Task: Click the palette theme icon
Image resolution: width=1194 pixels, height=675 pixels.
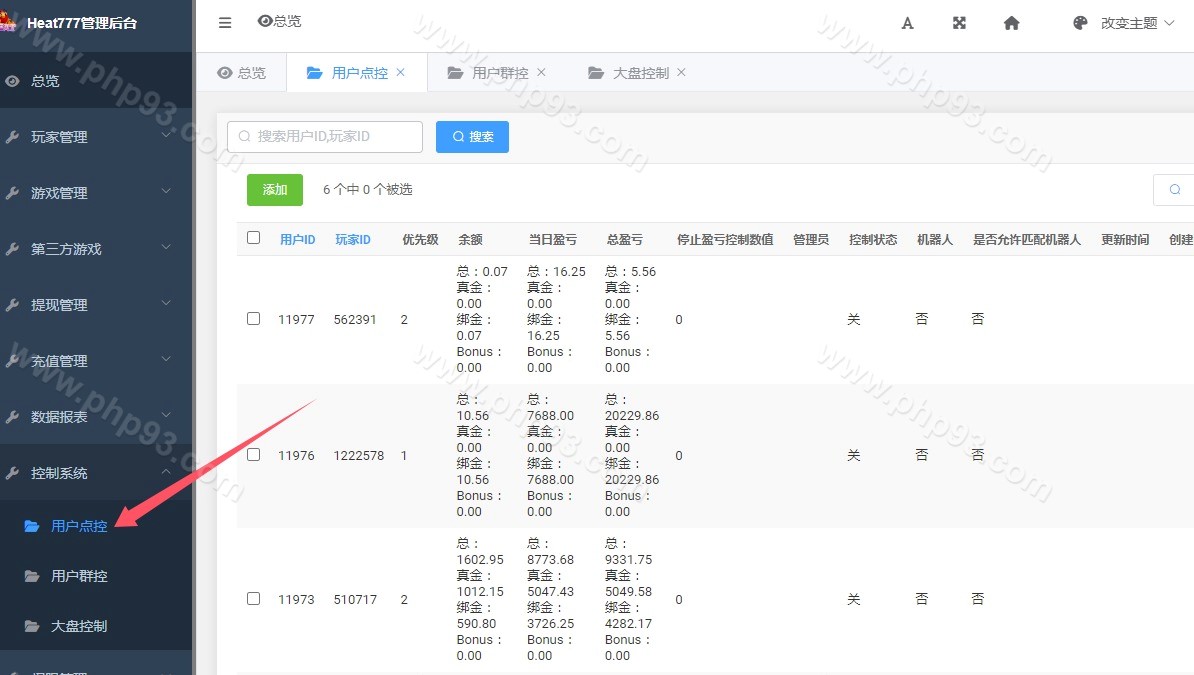Action: click(1080, 23)
